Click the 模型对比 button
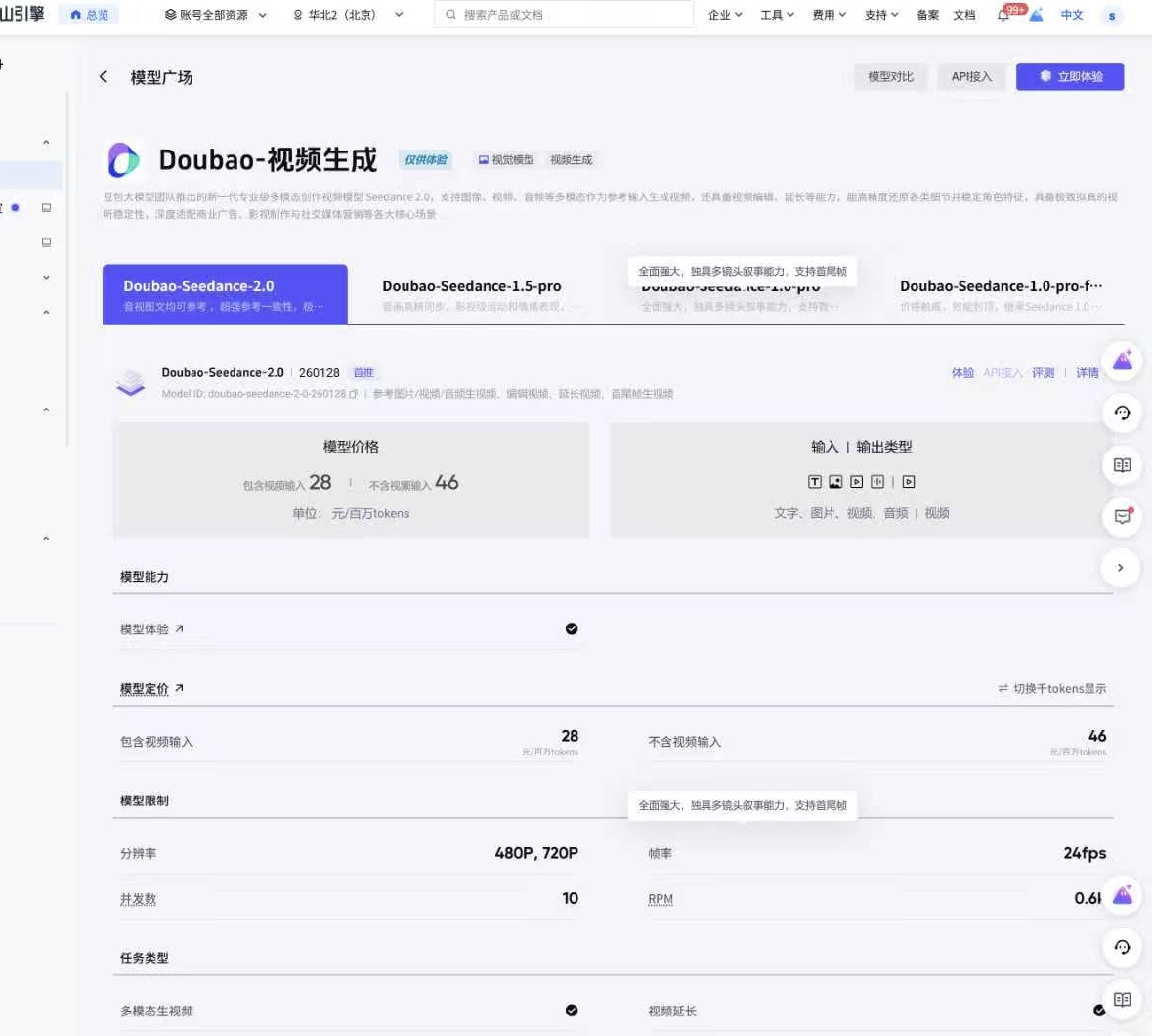This screenshot has height=1036, width=1152. (x=890, y=77)
